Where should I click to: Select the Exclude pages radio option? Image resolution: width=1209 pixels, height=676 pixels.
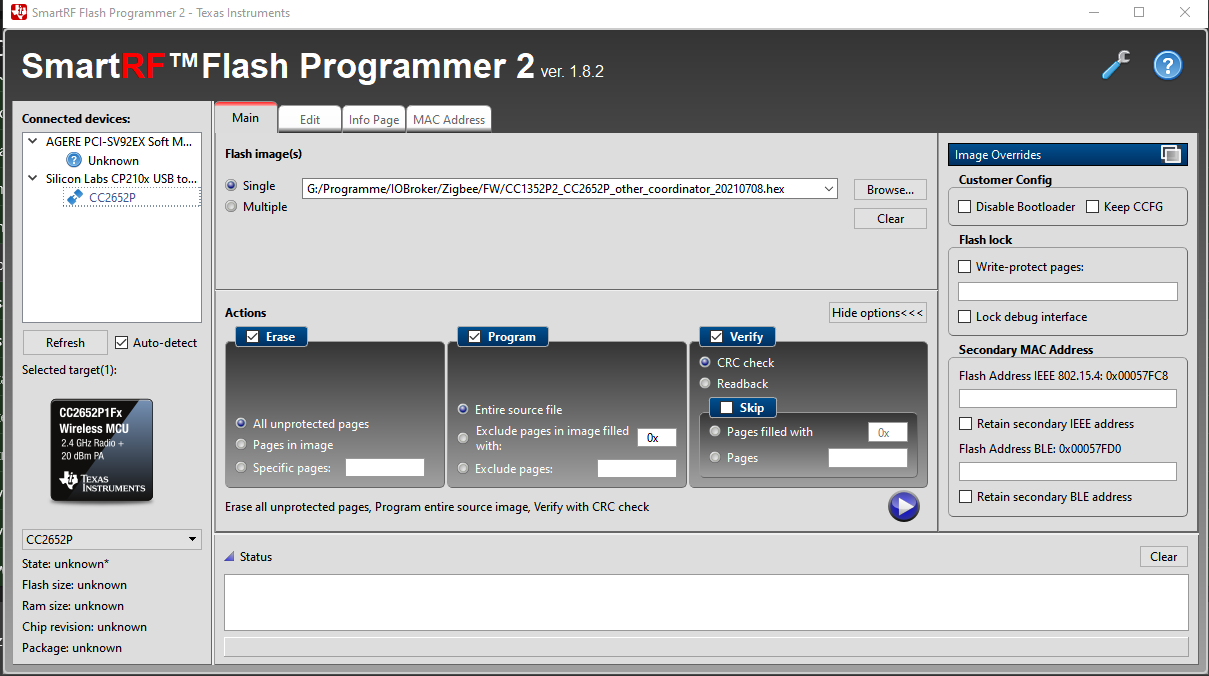pyautogui.click(x=464, y=469)
